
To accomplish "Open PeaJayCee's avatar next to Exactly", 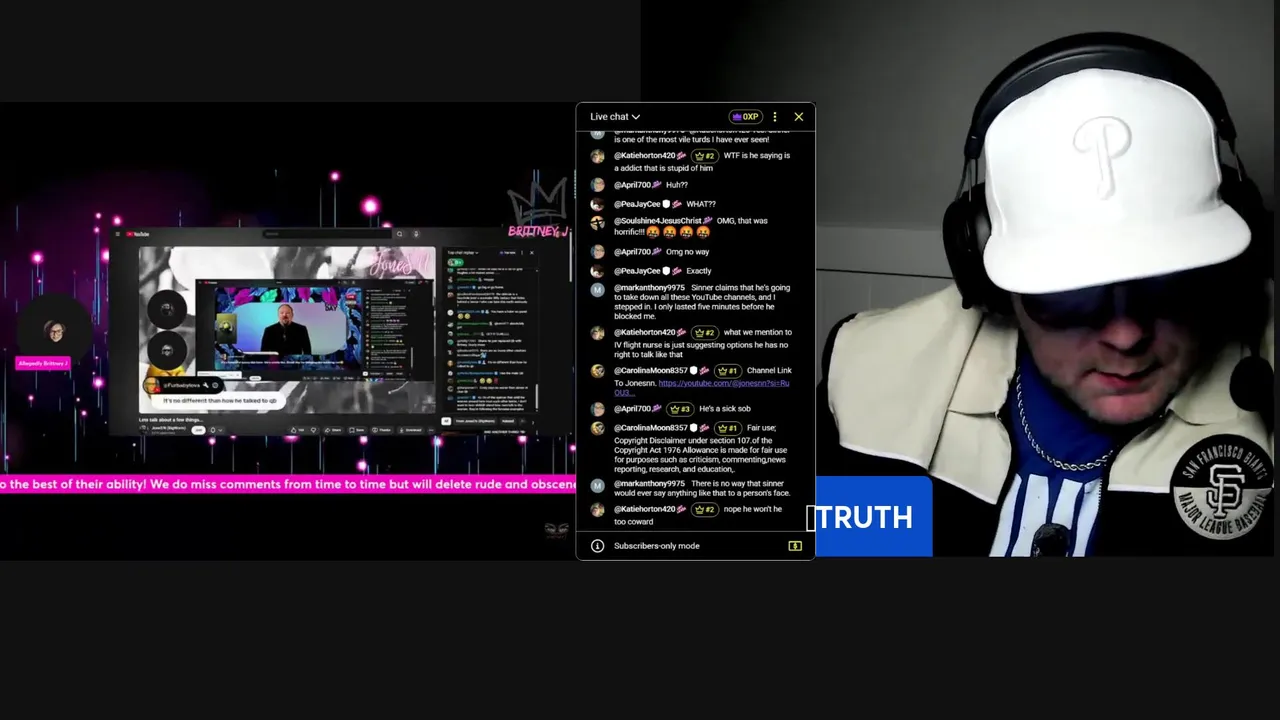I will (597, 271).
